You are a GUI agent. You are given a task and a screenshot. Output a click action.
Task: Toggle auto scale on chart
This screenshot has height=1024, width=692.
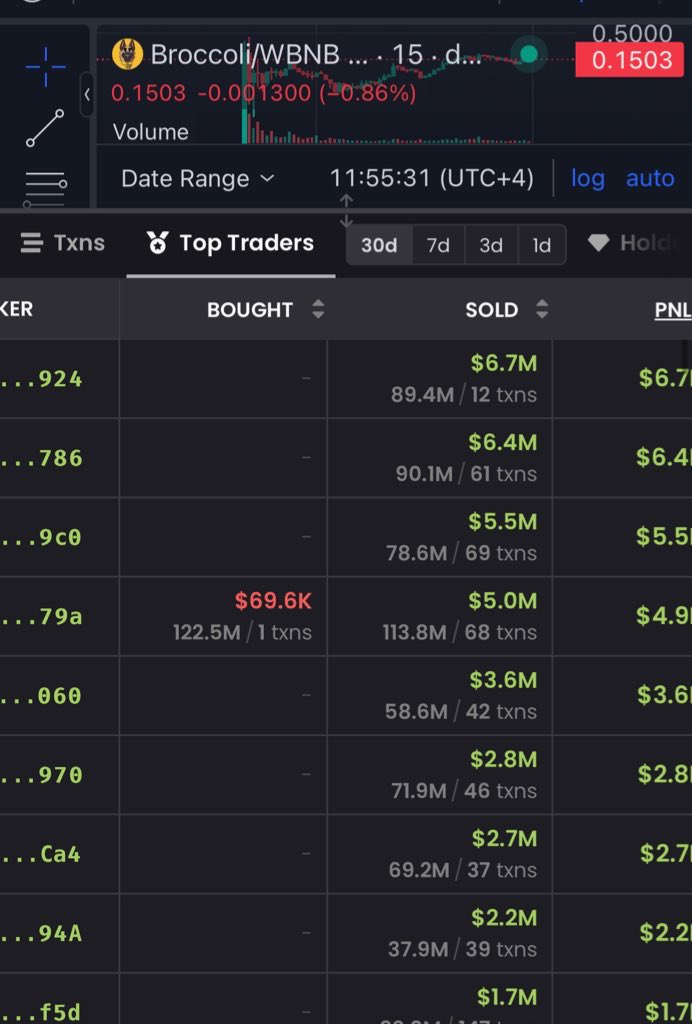pos(650,178)
